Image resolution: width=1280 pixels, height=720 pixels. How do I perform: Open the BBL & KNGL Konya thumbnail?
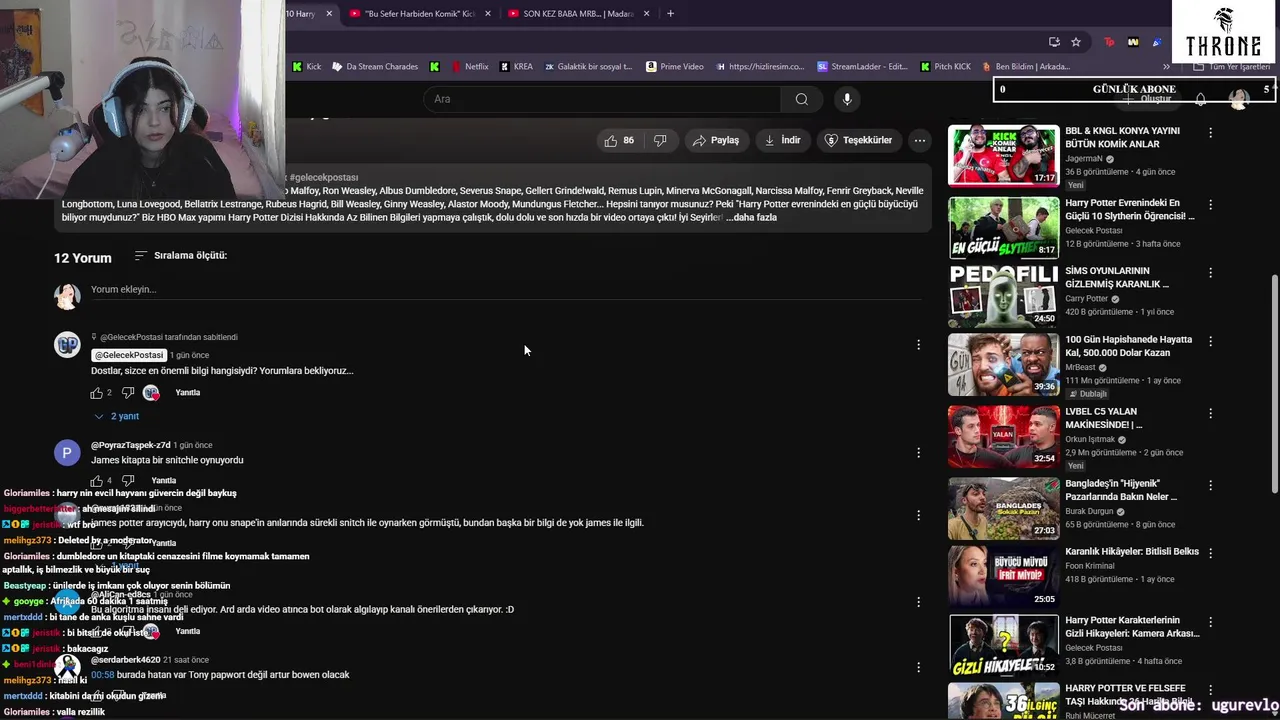pos(1003,155)
